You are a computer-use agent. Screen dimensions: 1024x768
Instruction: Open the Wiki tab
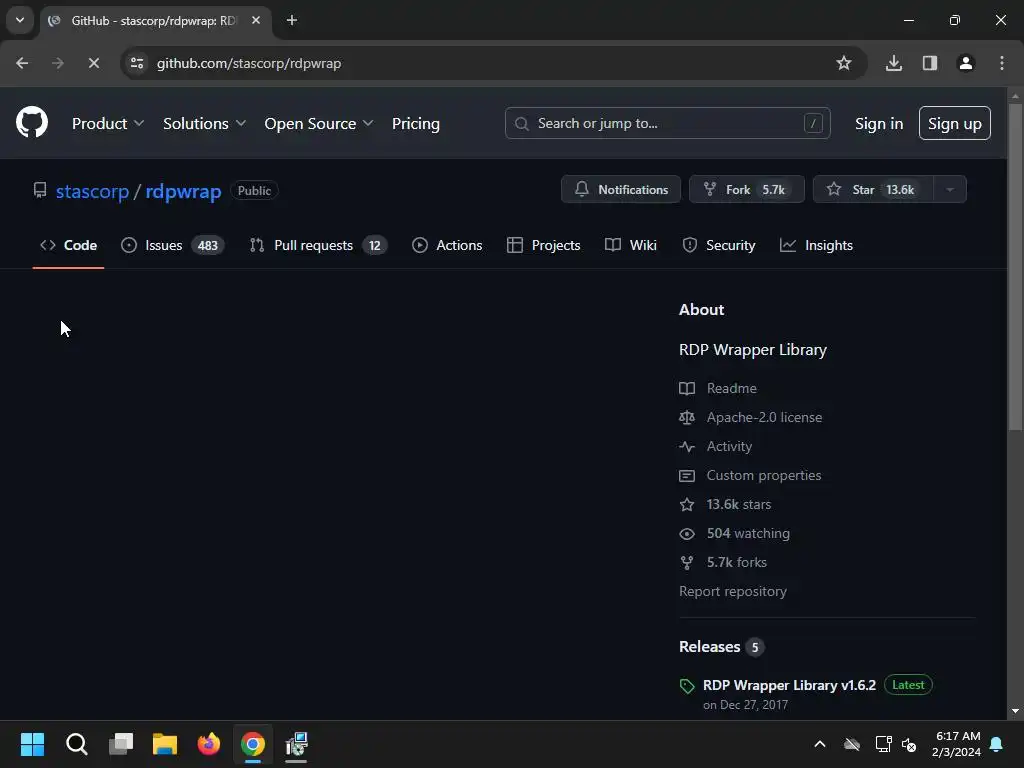[631, 246]
